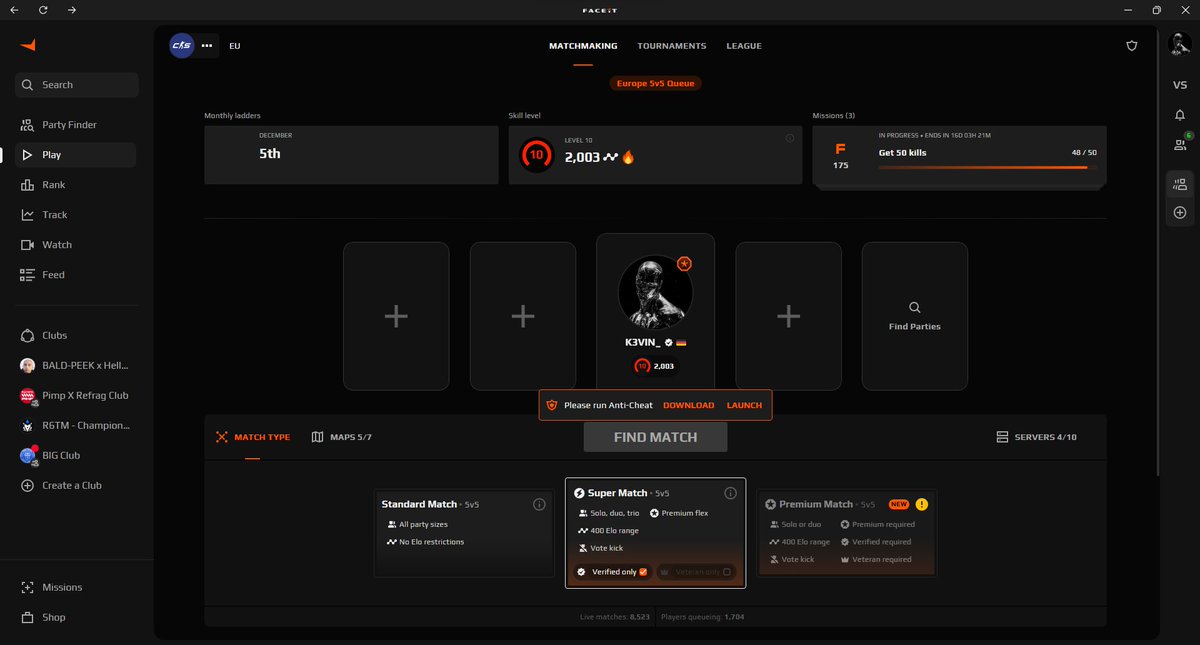Open the Monthly ladders 5th card
This screenshot has width=1200, height=645.
pyautogui.click(x=351, y=155)
